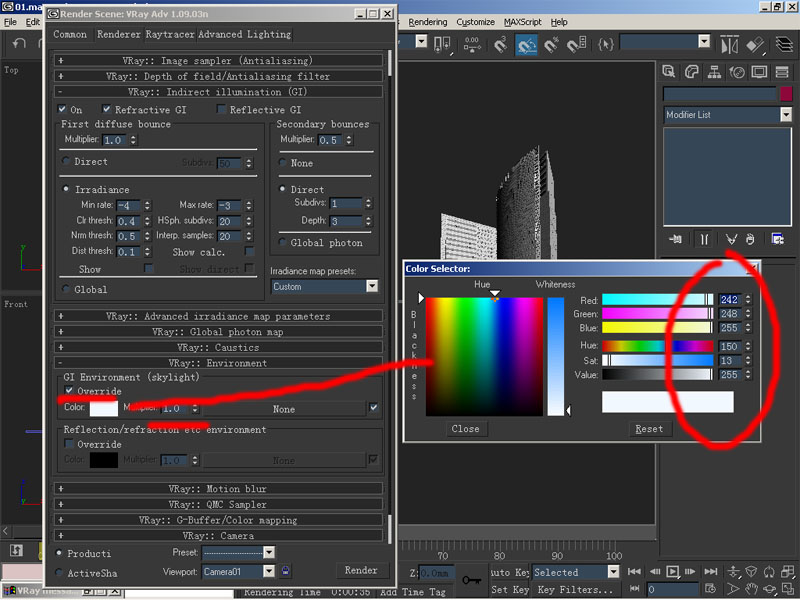The image size is (800, 600).
Task: Uncheck the GI On checkbox
Action: pyautogui.click(x=62, y=109)
